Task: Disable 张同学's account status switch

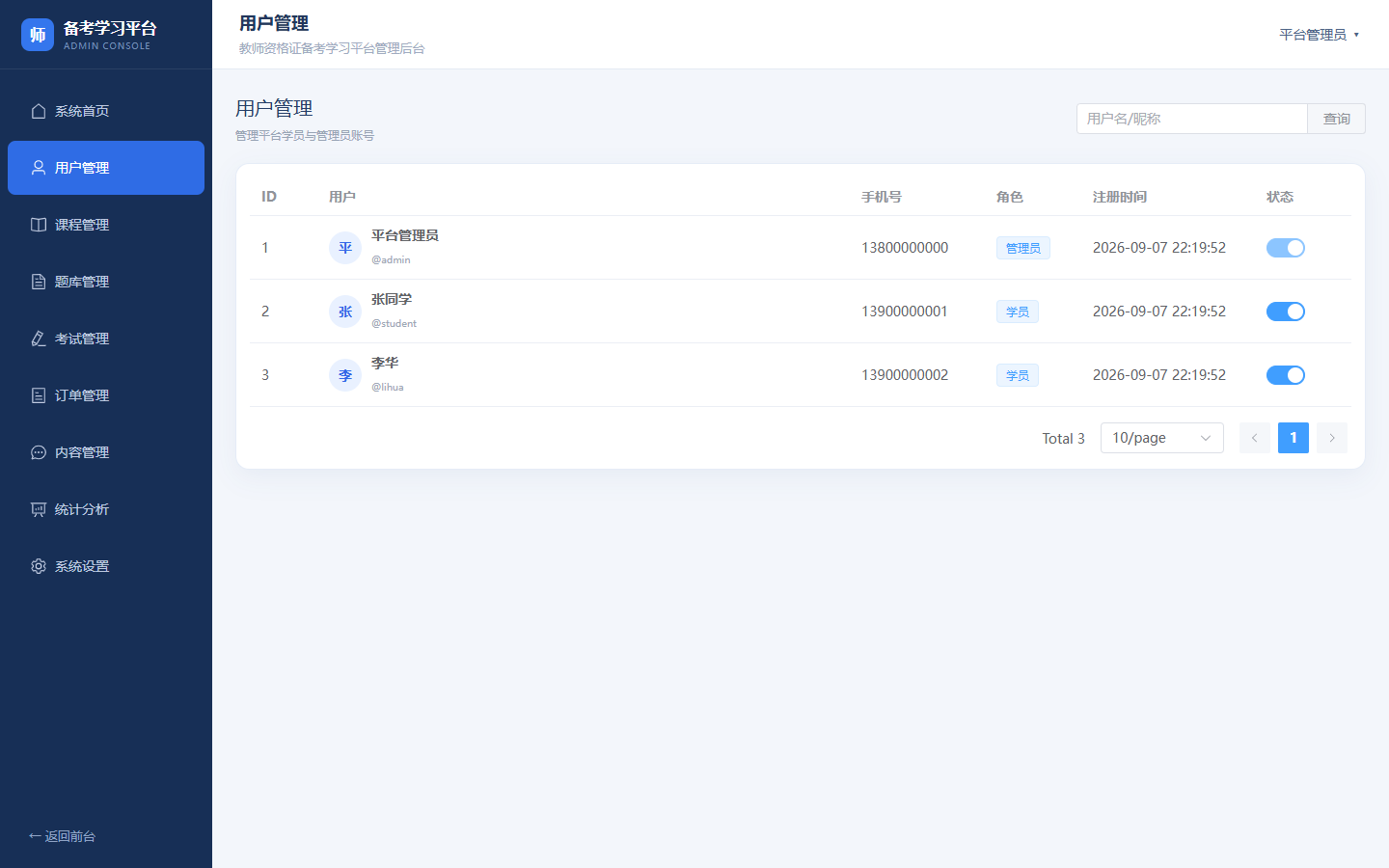Action: point(1285,312)
